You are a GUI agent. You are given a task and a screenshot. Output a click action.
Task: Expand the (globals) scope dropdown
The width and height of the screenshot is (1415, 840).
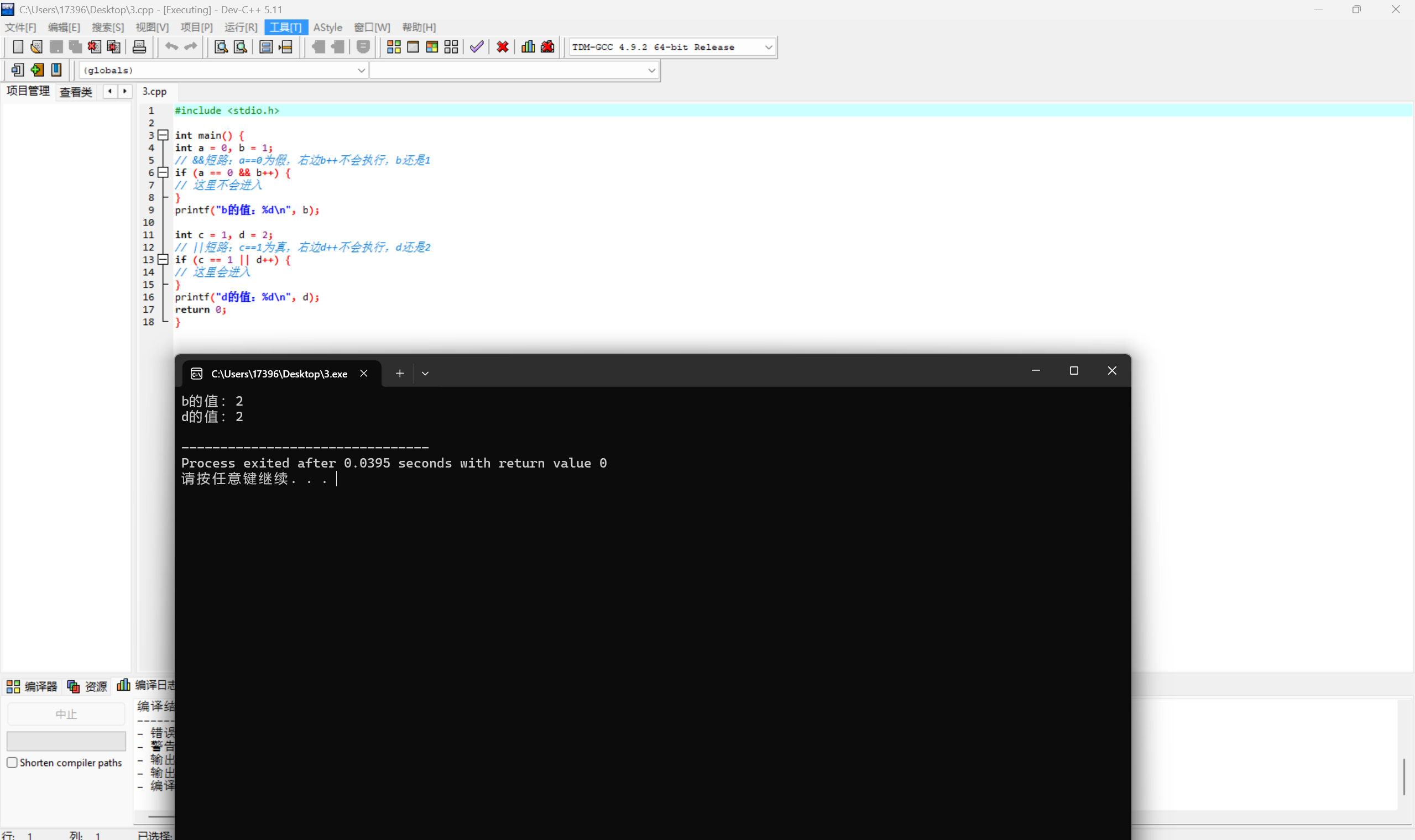361,70
